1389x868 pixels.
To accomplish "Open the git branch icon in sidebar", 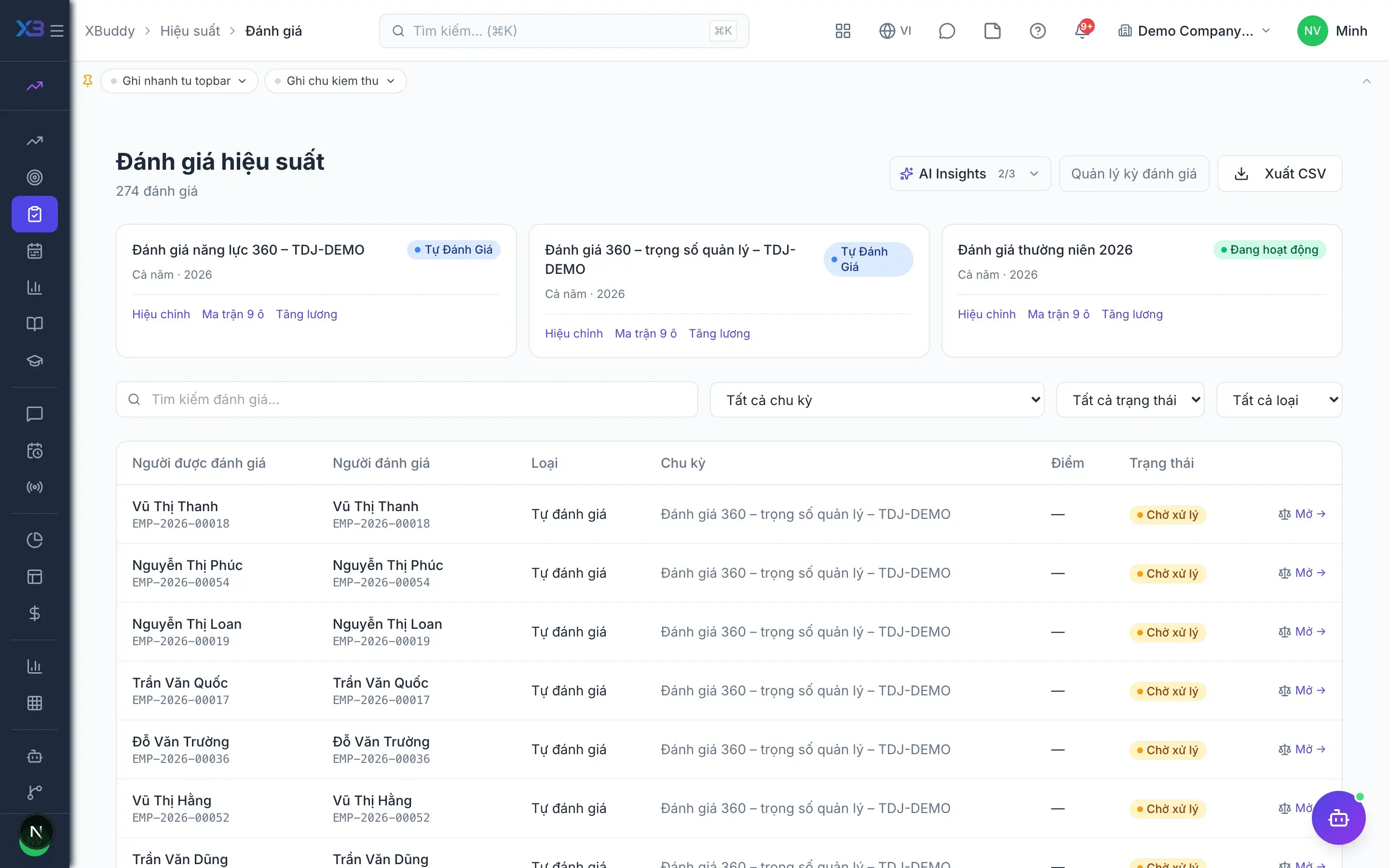I will click(x=34, y=792).
